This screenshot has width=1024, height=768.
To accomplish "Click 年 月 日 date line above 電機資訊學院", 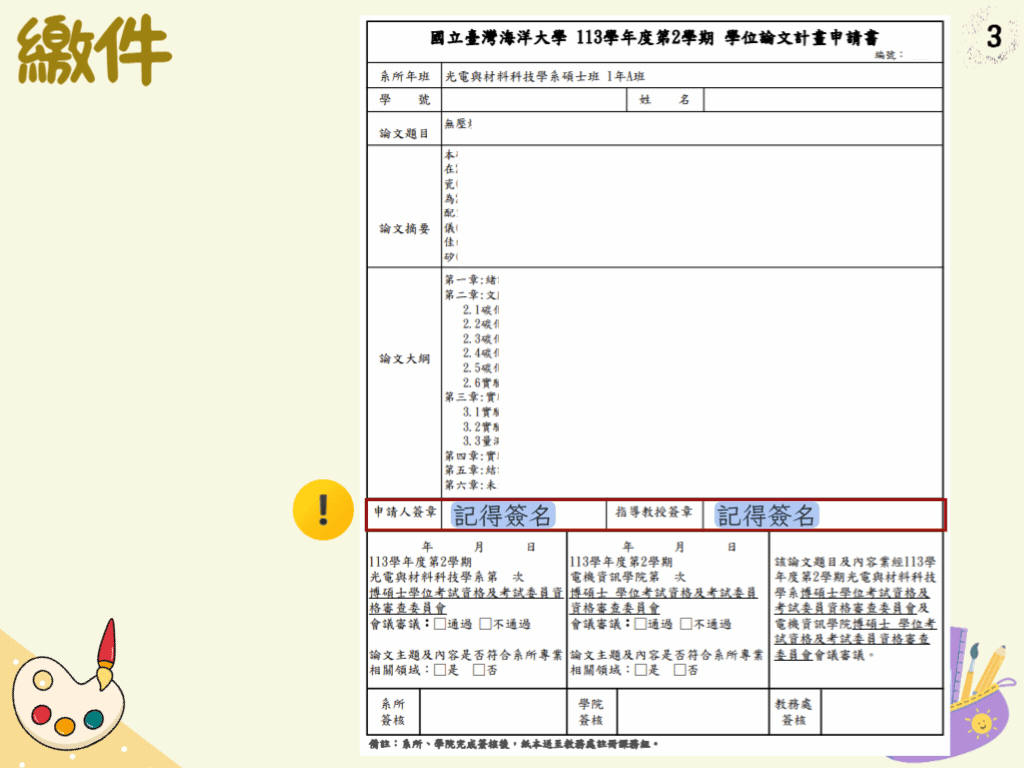I will click(679, 547).
